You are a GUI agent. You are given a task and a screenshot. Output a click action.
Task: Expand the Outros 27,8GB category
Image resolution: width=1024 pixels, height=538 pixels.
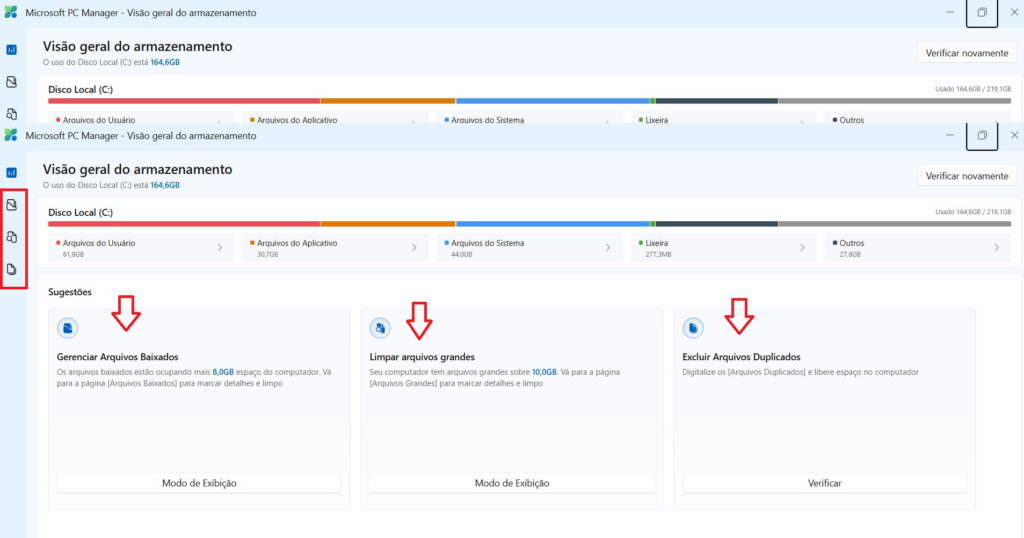(918, 248)
